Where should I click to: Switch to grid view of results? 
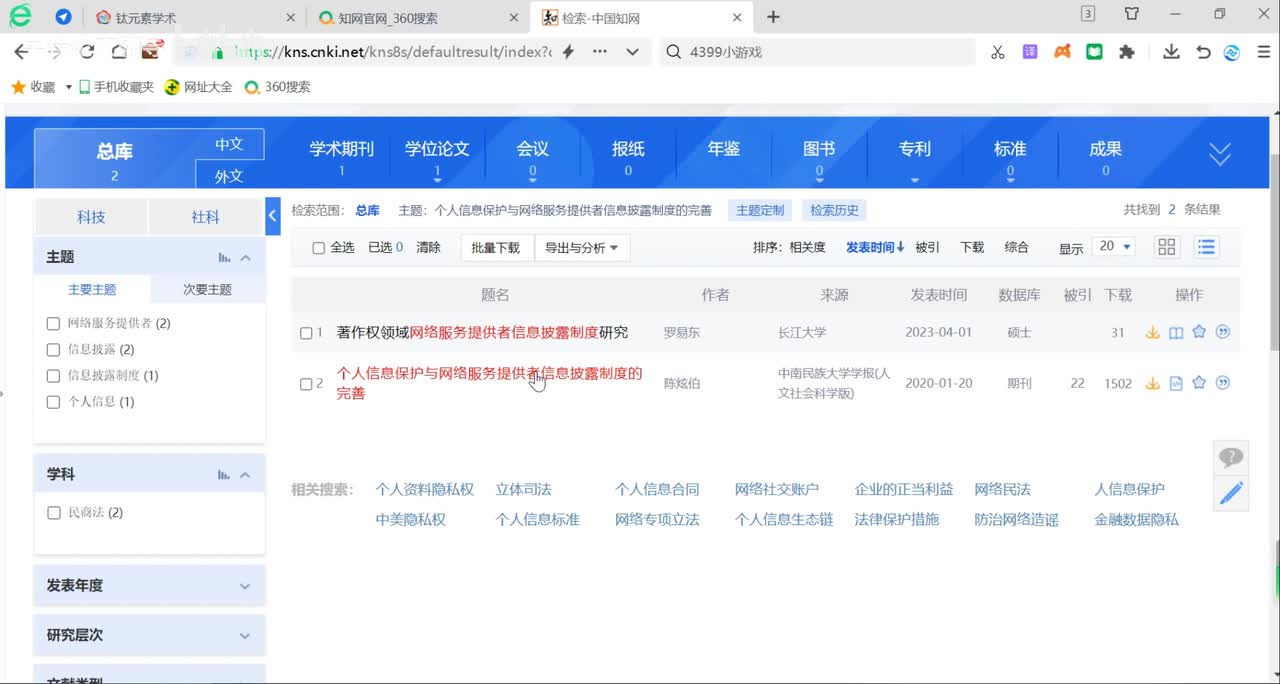[x=1166, y=247]
